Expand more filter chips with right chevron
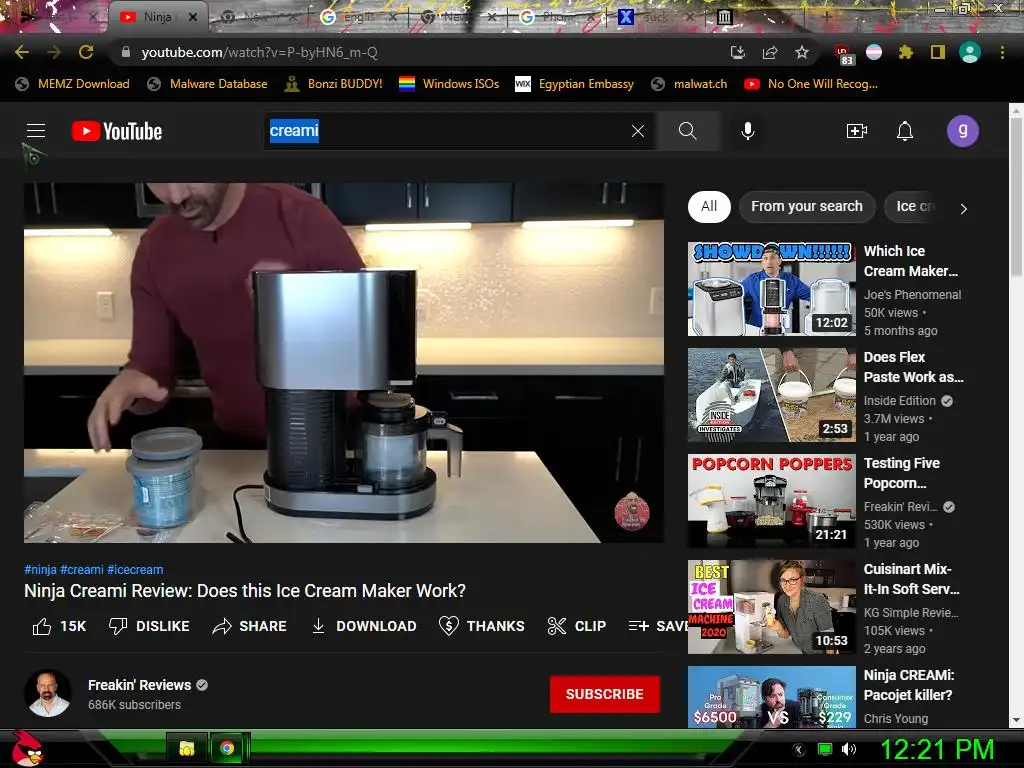Image resolution: width=1024 pixels, height=768 pixels. coord(963,209)
